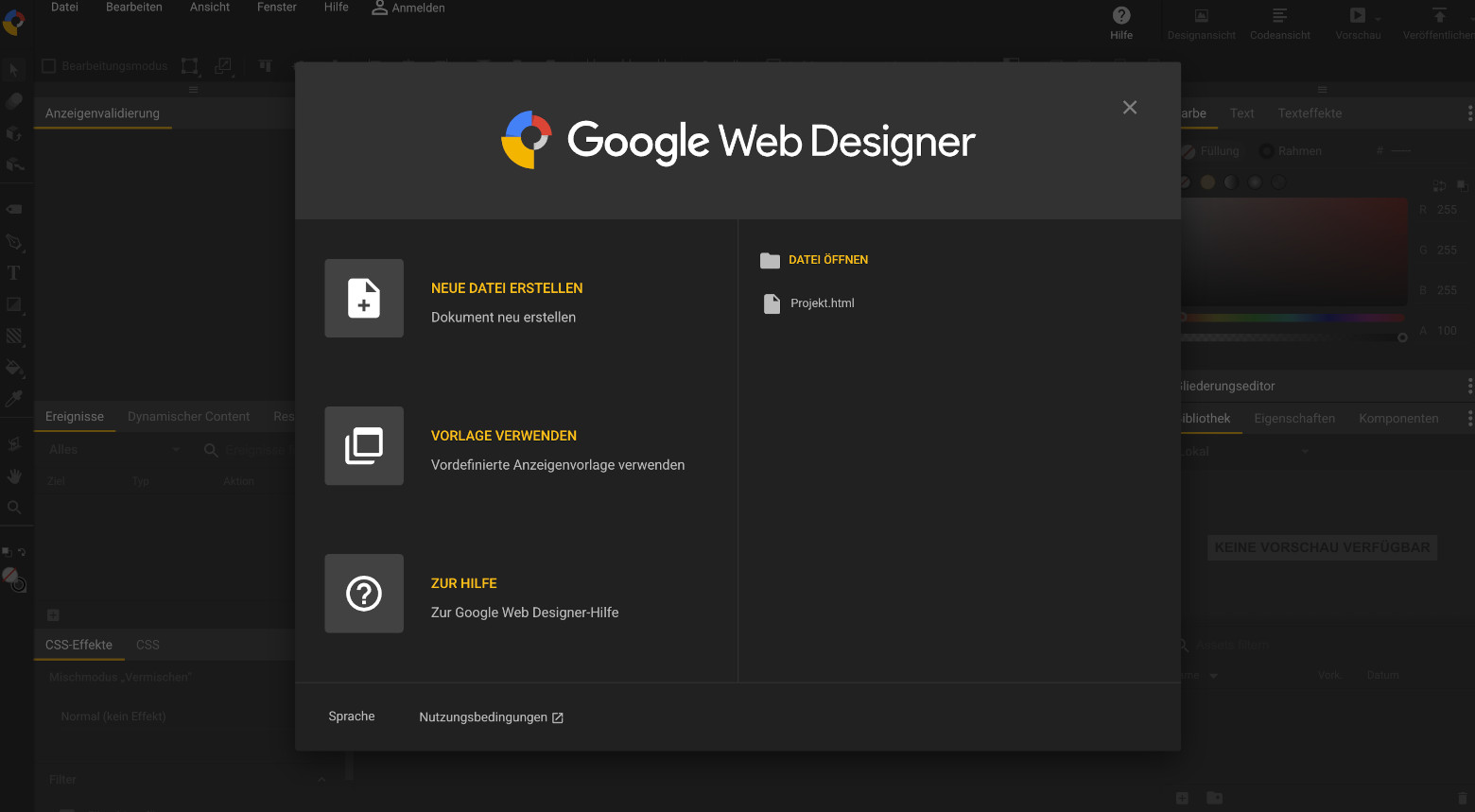Click the DATEI ÖFFNEN heading
This screenshot has width=1475, height=812.
[828, 260]
